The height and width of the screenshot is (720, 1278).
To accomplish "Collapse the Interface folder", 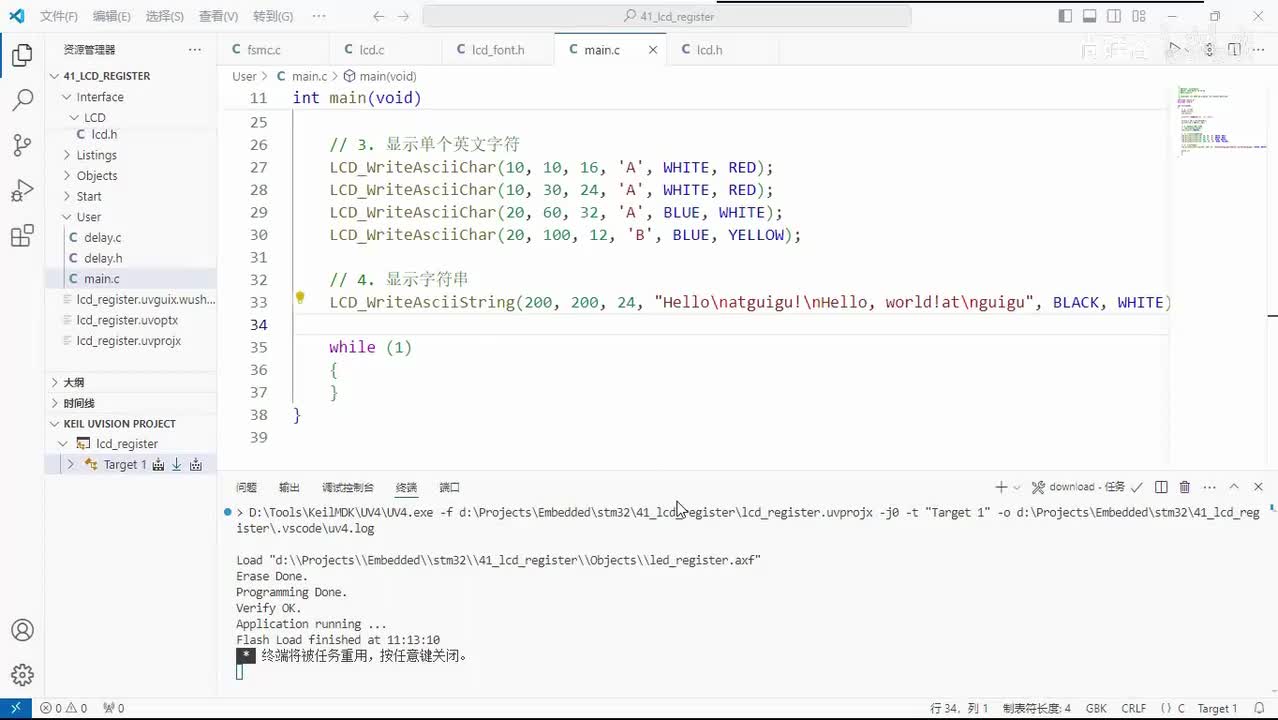I will pyautogui.click(x=100, y=97).
